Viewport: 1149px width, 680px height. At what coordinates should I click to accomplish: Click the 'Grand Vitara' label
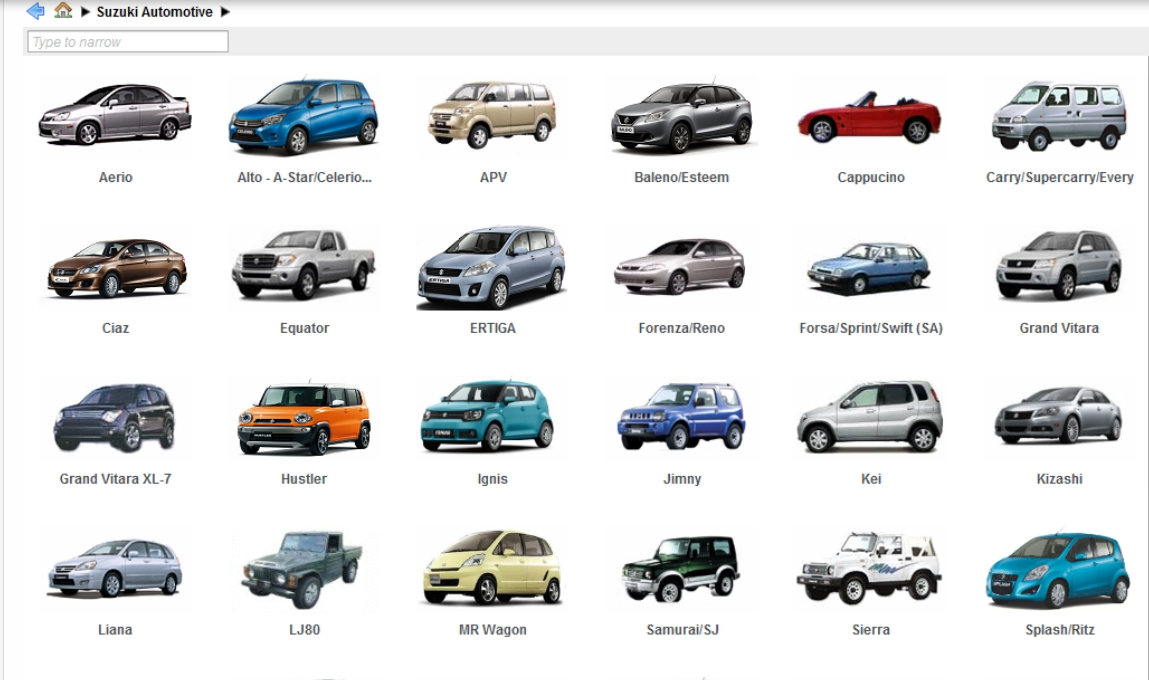pyautogui.click(x=1059, y=328)
